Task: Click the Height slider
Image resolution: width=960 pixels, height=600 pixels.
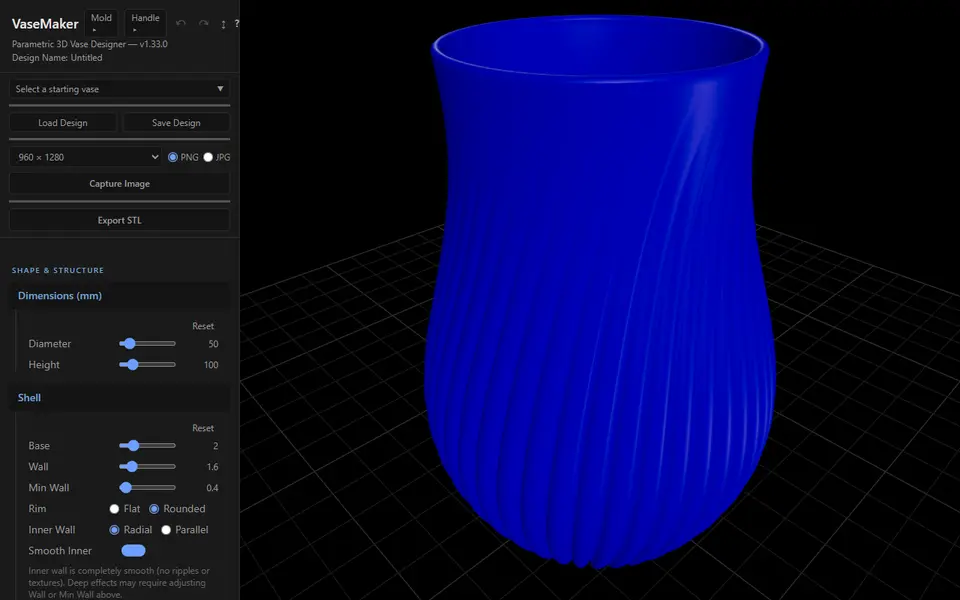Action: point(148,365)
